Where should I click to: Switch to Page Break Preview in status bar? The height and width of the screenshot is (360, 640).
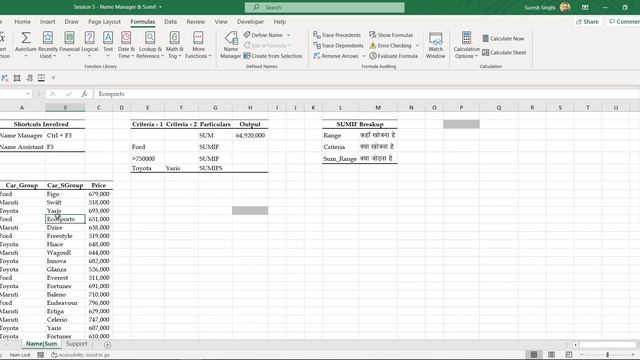click(x=569, y=354)
